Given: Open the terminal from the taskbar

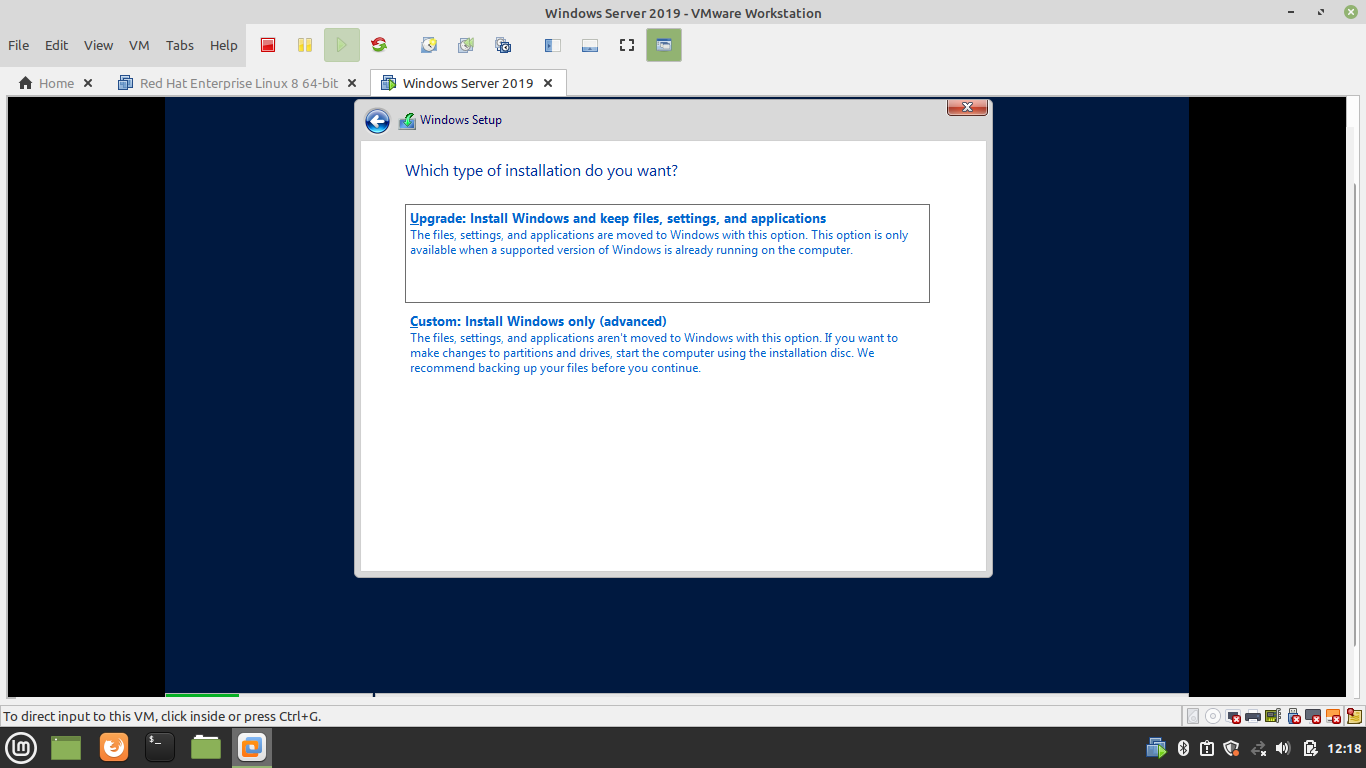Looking at the screenshot, I should click(x=160, y=747).
